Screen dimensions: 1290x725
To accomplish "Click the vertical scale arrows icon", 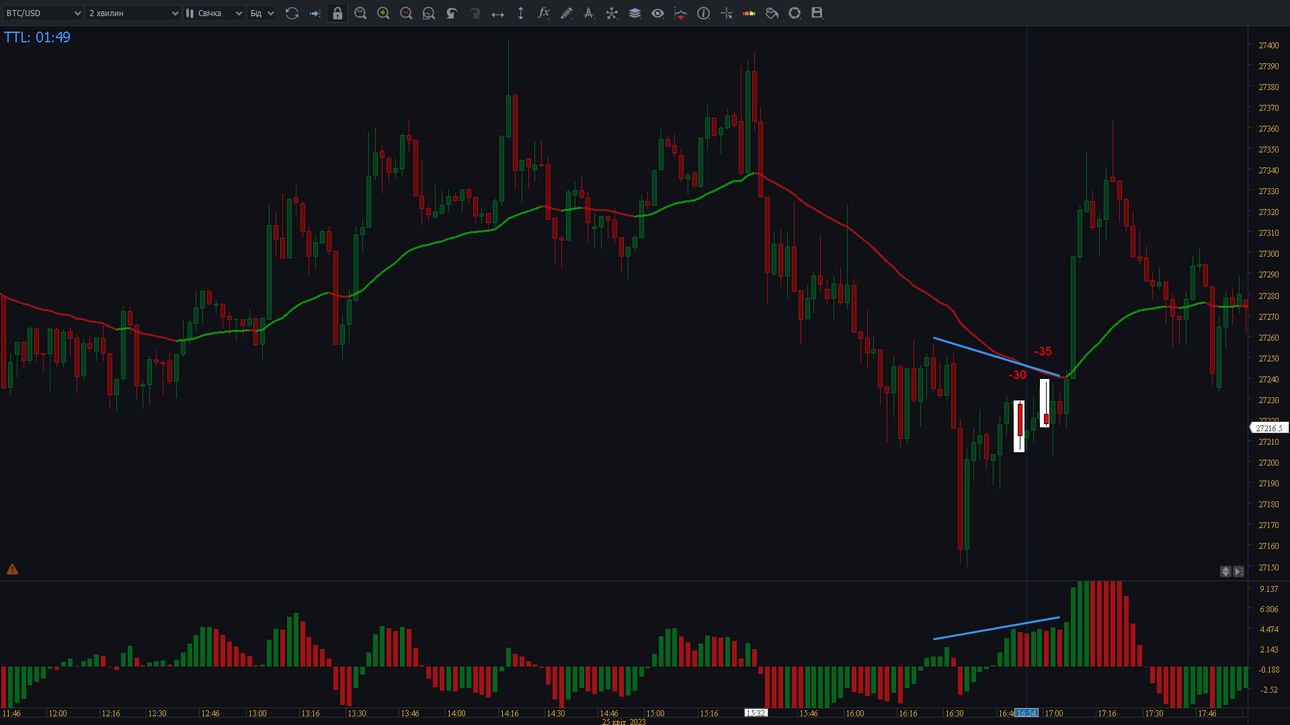I will point(520,13).
